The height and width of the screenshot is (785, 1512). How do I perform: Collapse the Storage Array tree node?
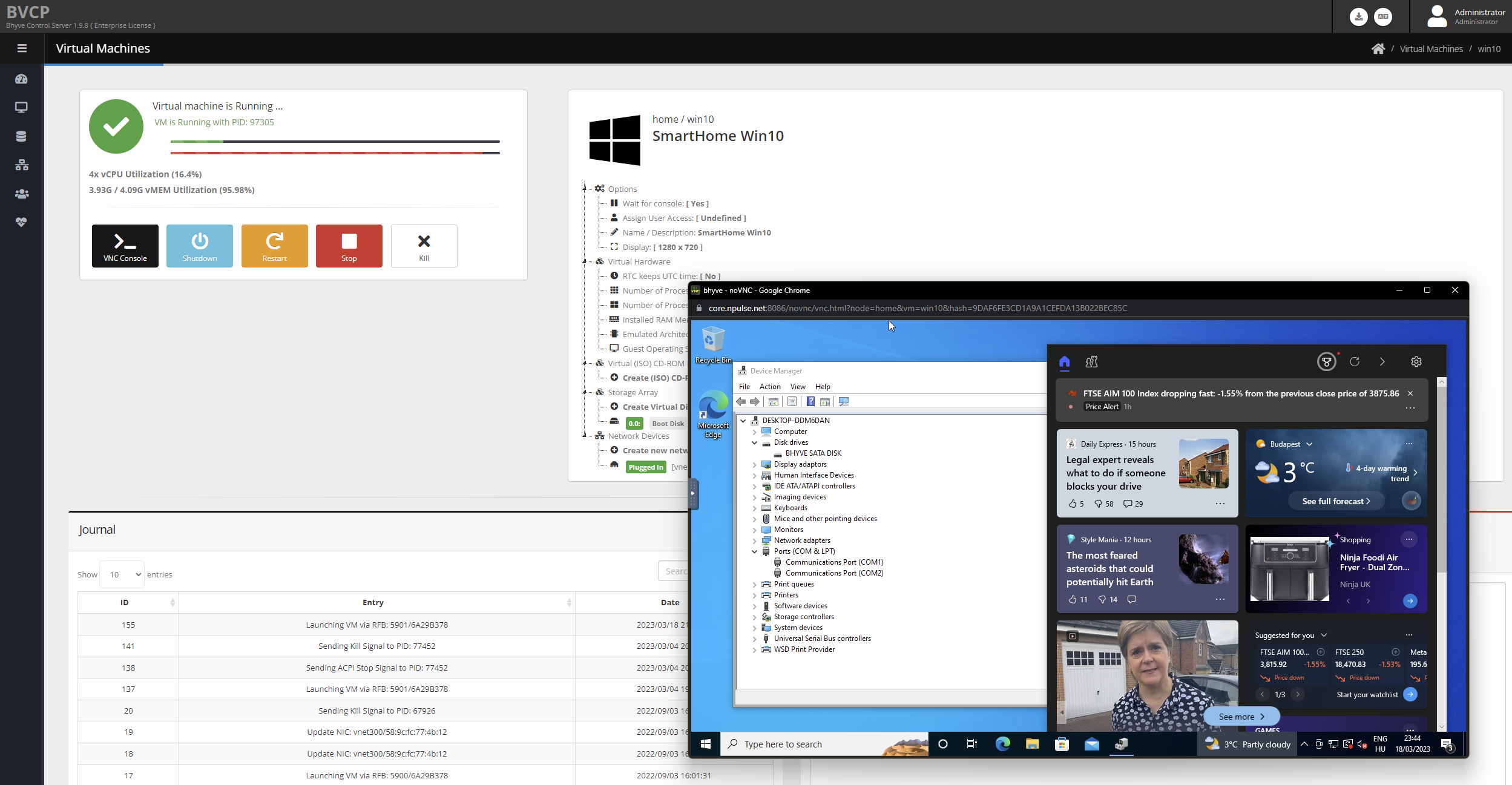tap(585, 392)
